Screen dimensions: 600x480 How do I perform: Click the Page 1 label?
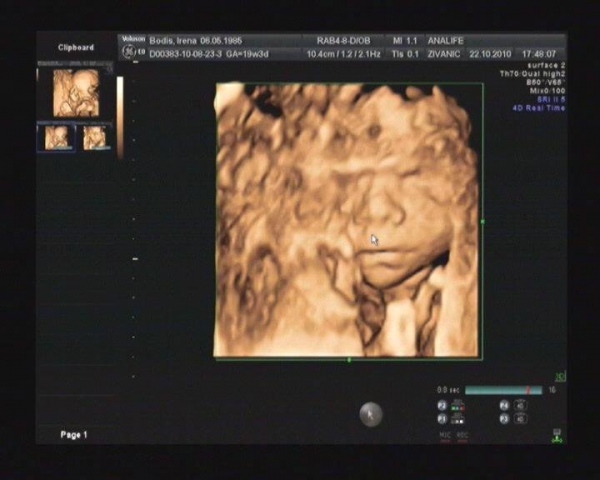[74, 435]
